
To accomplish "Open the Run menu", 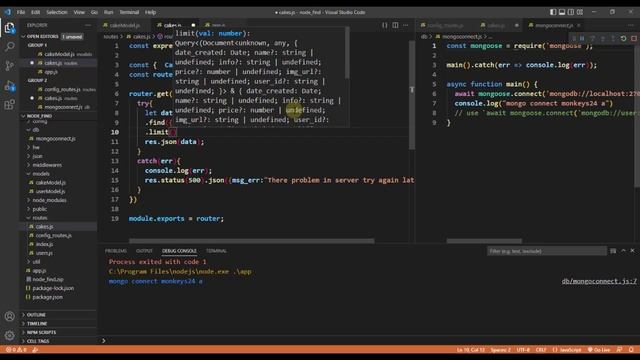I will (108, 12).
